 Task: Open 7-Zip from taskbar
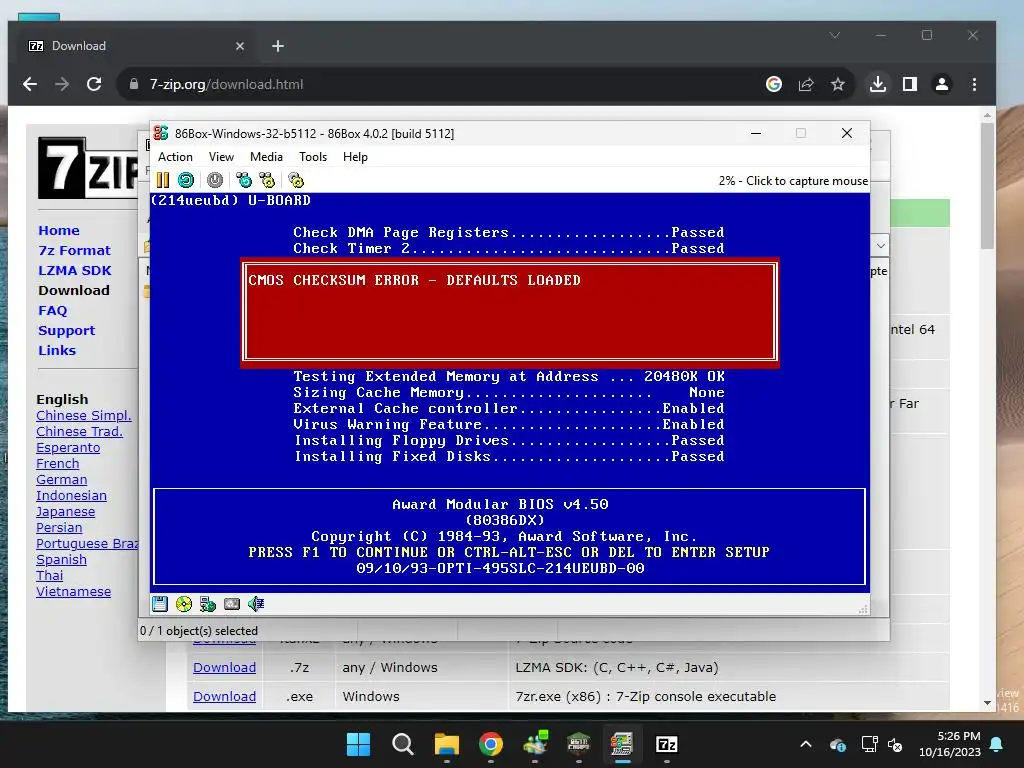[666, 744]
